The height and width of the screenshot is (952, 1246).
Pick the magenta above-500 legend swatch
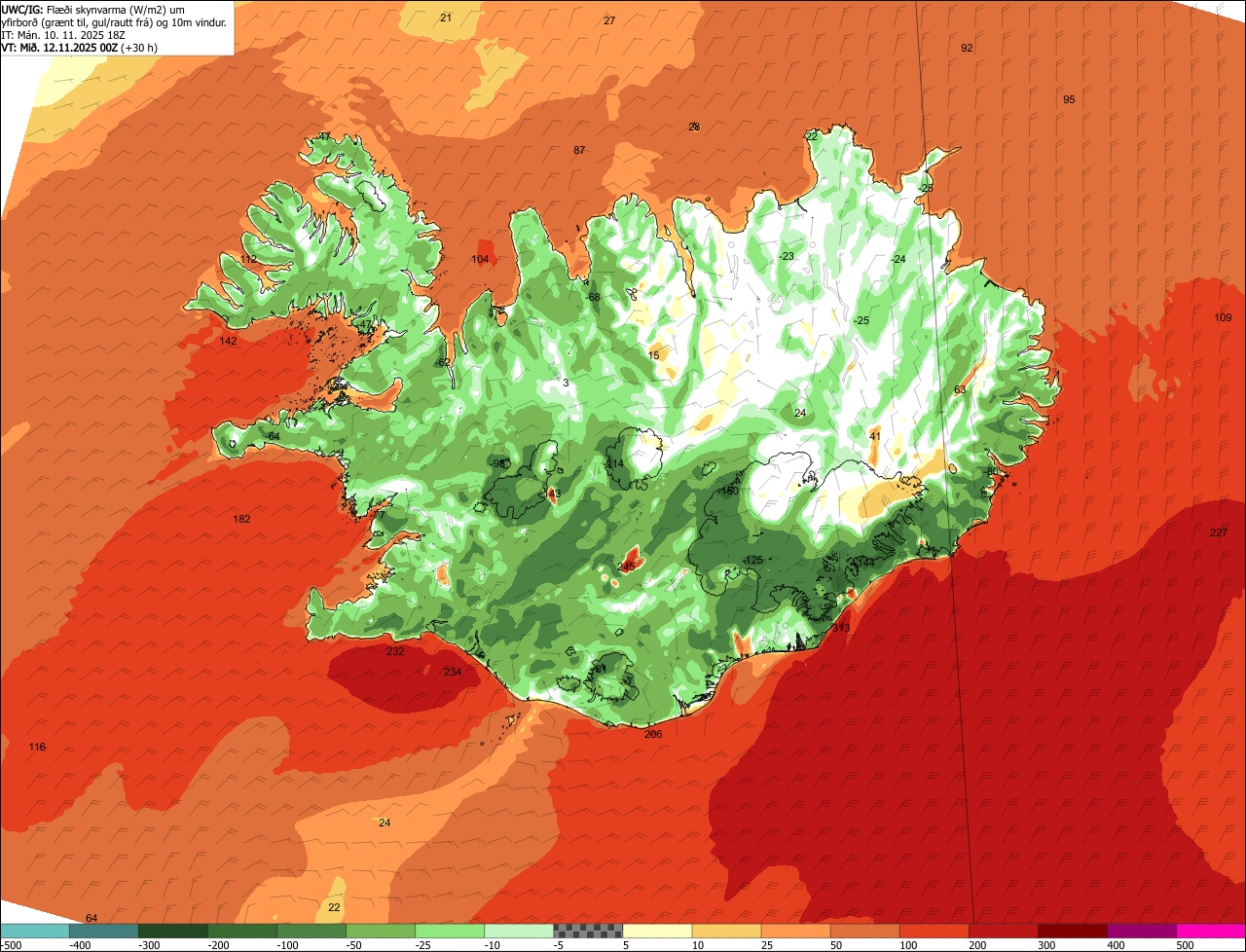click(1211, 931)
